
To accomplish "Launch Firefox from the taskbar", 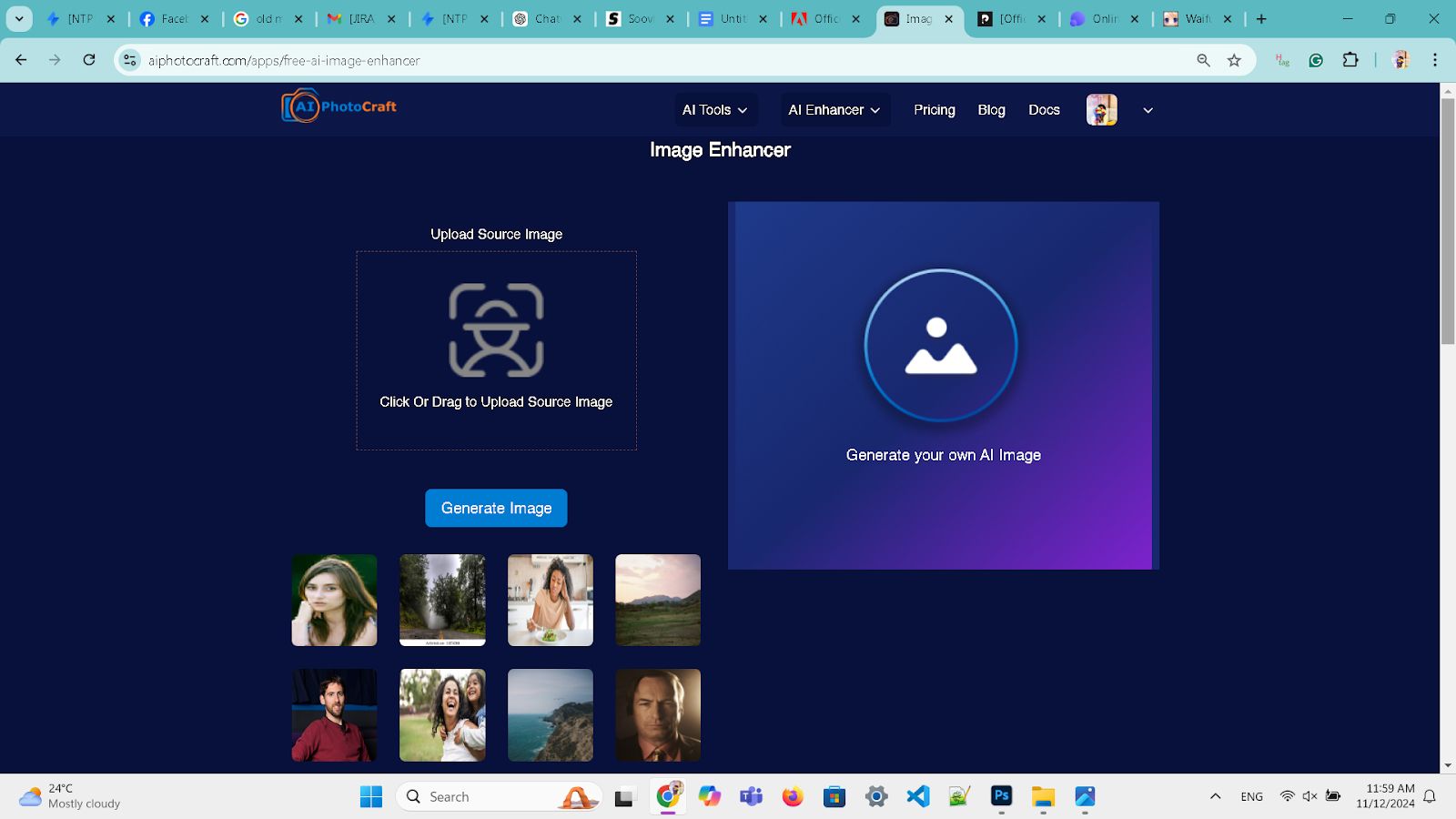I will pyautogui.click(x=793, y=797).
